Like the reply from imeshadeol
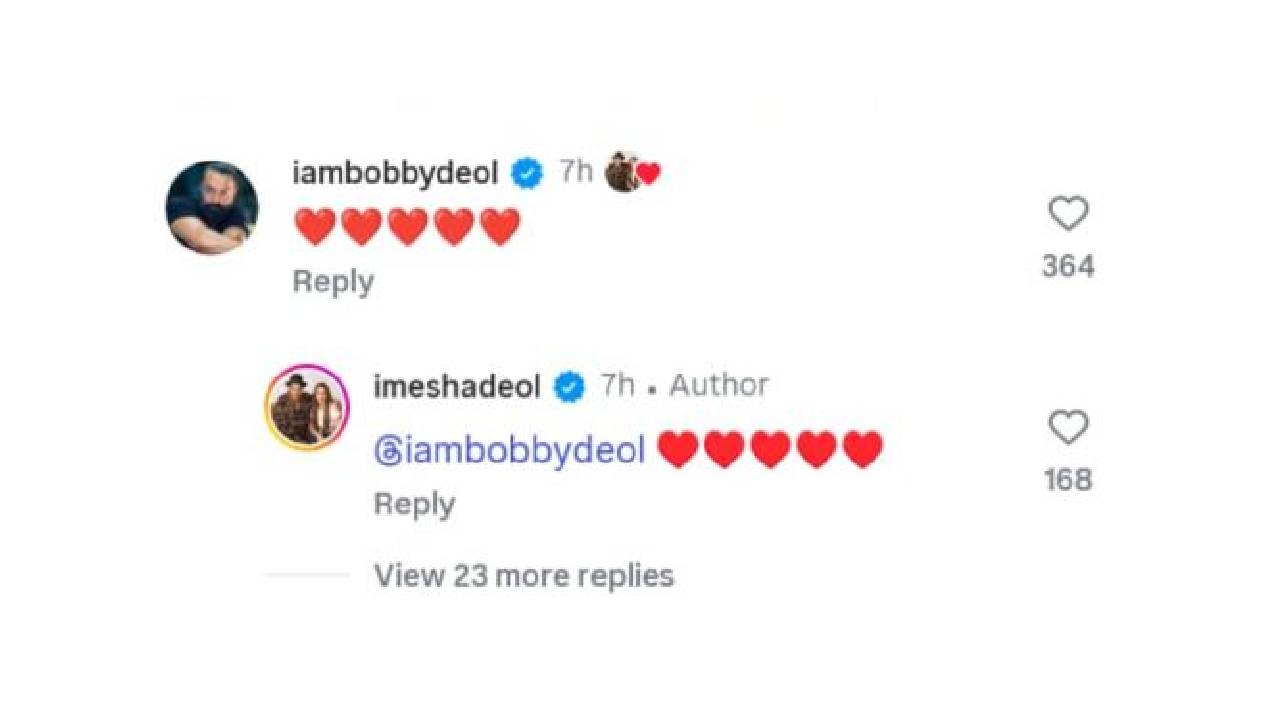Viewport: 1280px width, 720px height. coord(1068,428)
